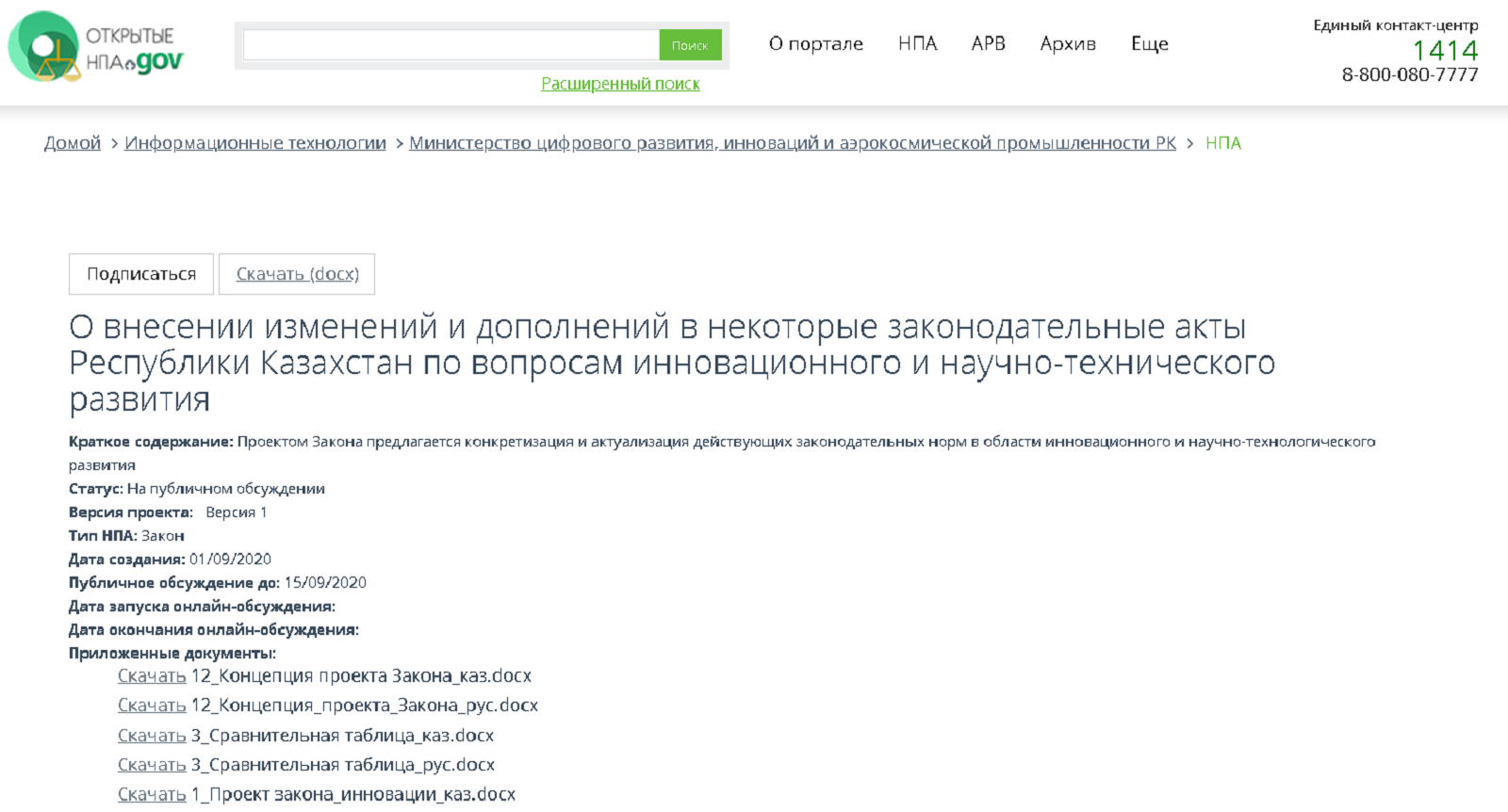Select the НПА menu in top navigation
This screenshot has height=812, width=1508.
point(917,43)
